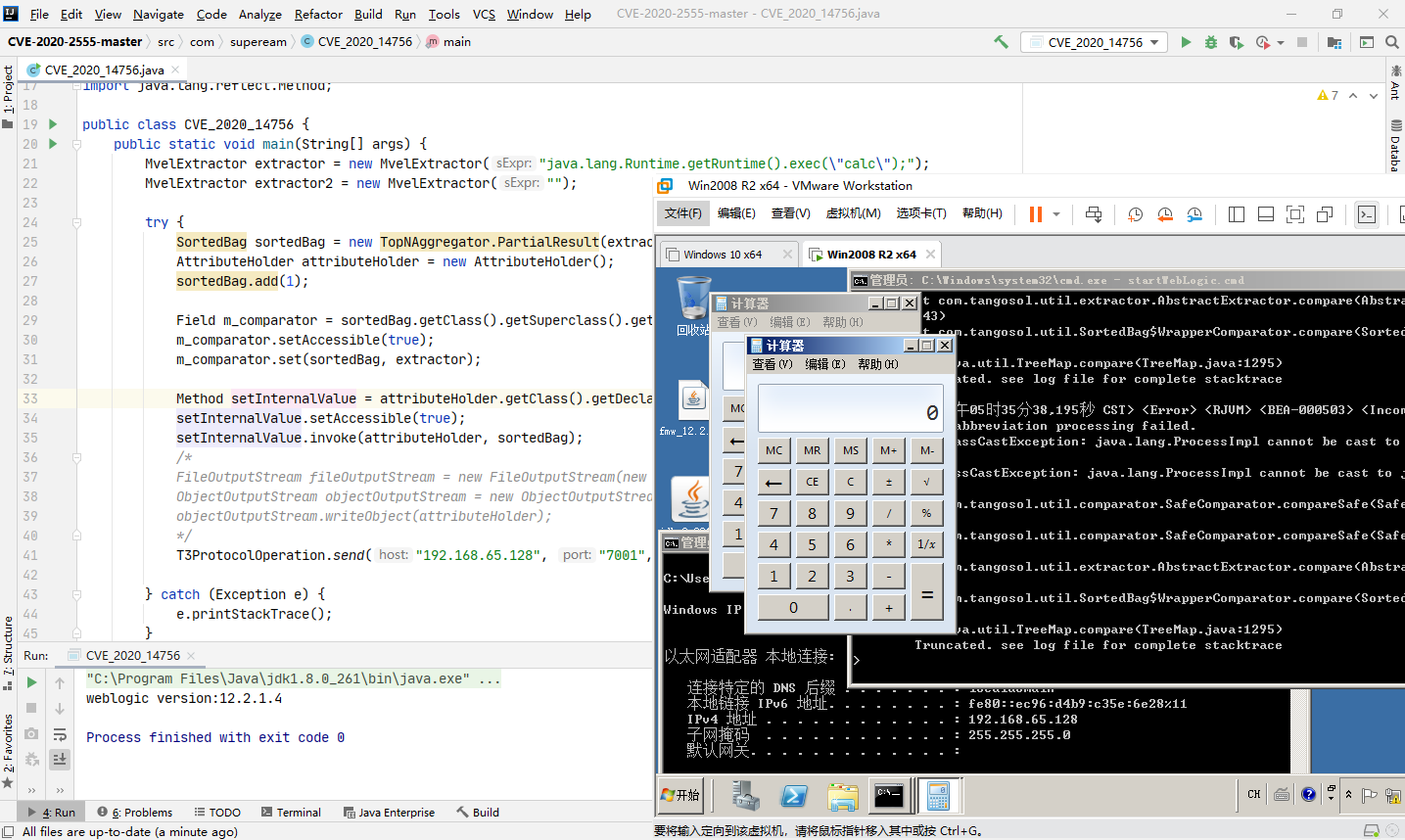Click the Recycle Bin on guest desktop

(692, 306)
